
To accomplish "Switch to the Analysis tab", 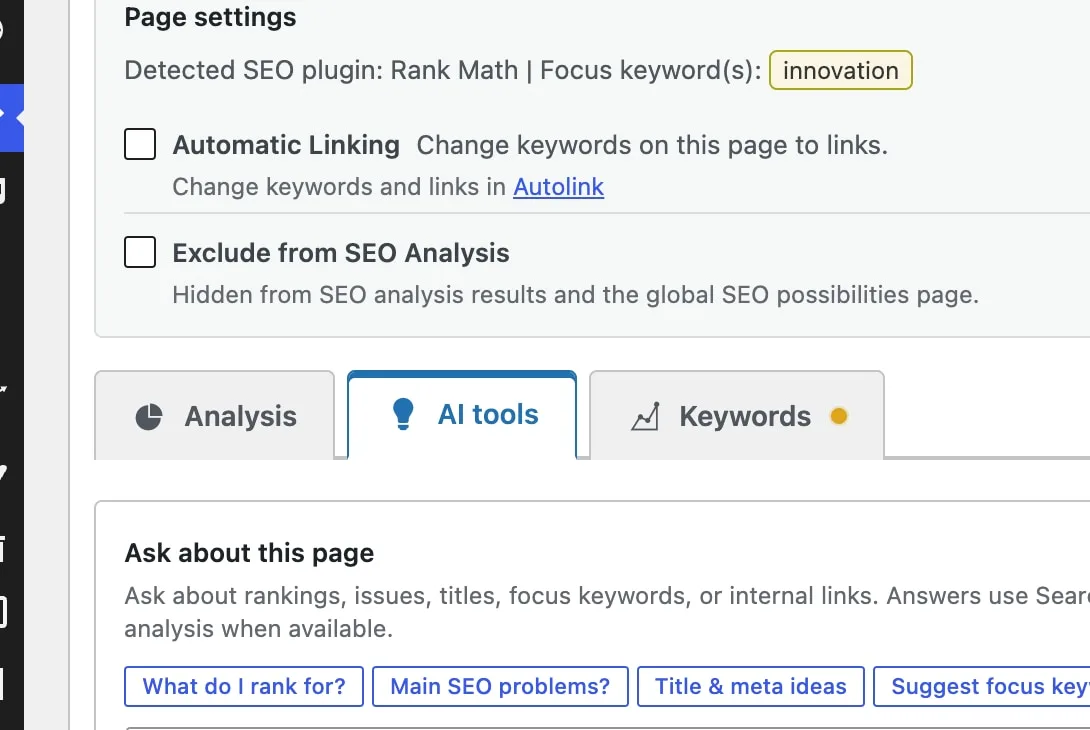I will [215, 416].
